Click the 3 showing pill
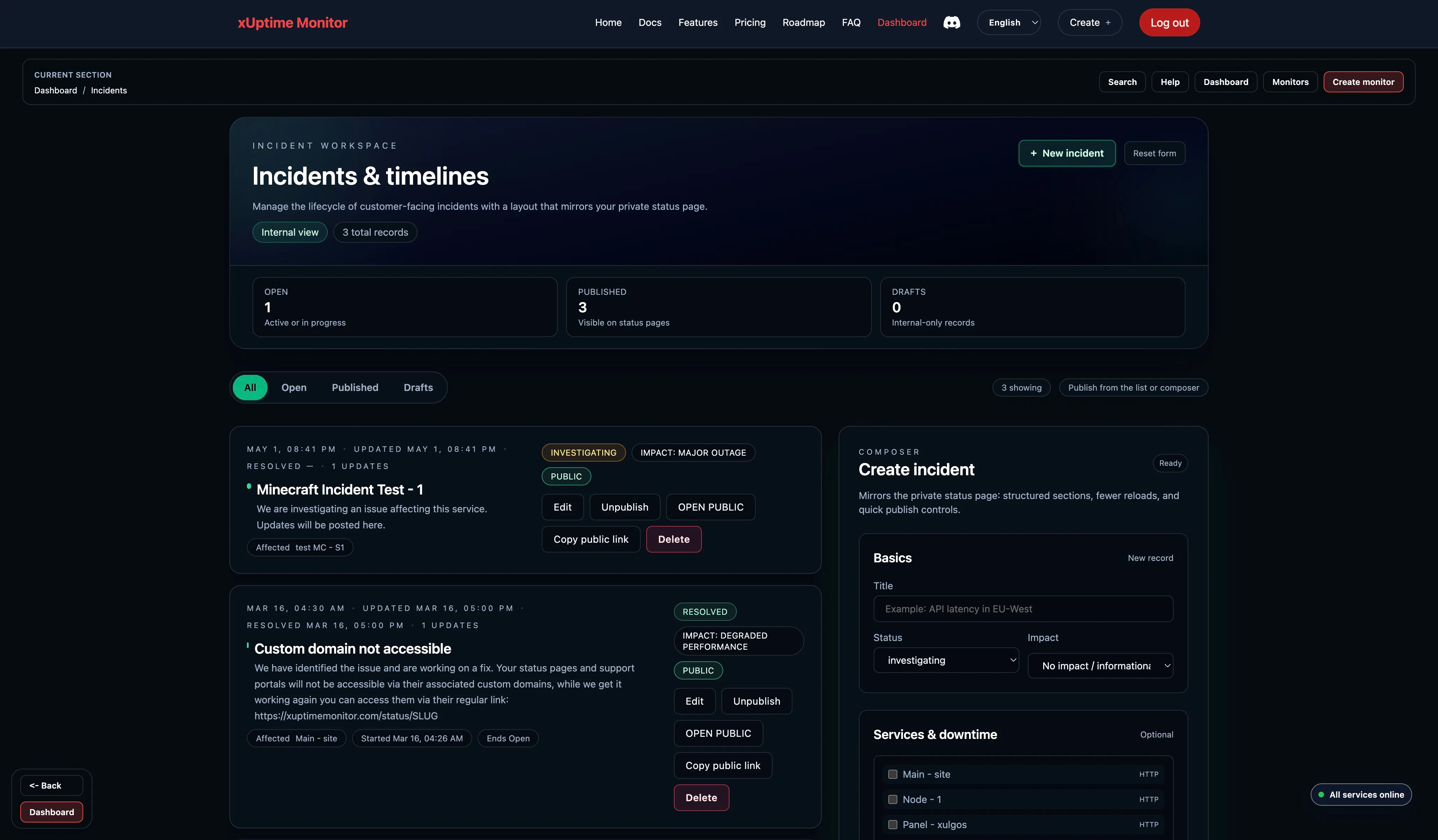Viewport: 1438px width, 840px height. pos(1021,387)
